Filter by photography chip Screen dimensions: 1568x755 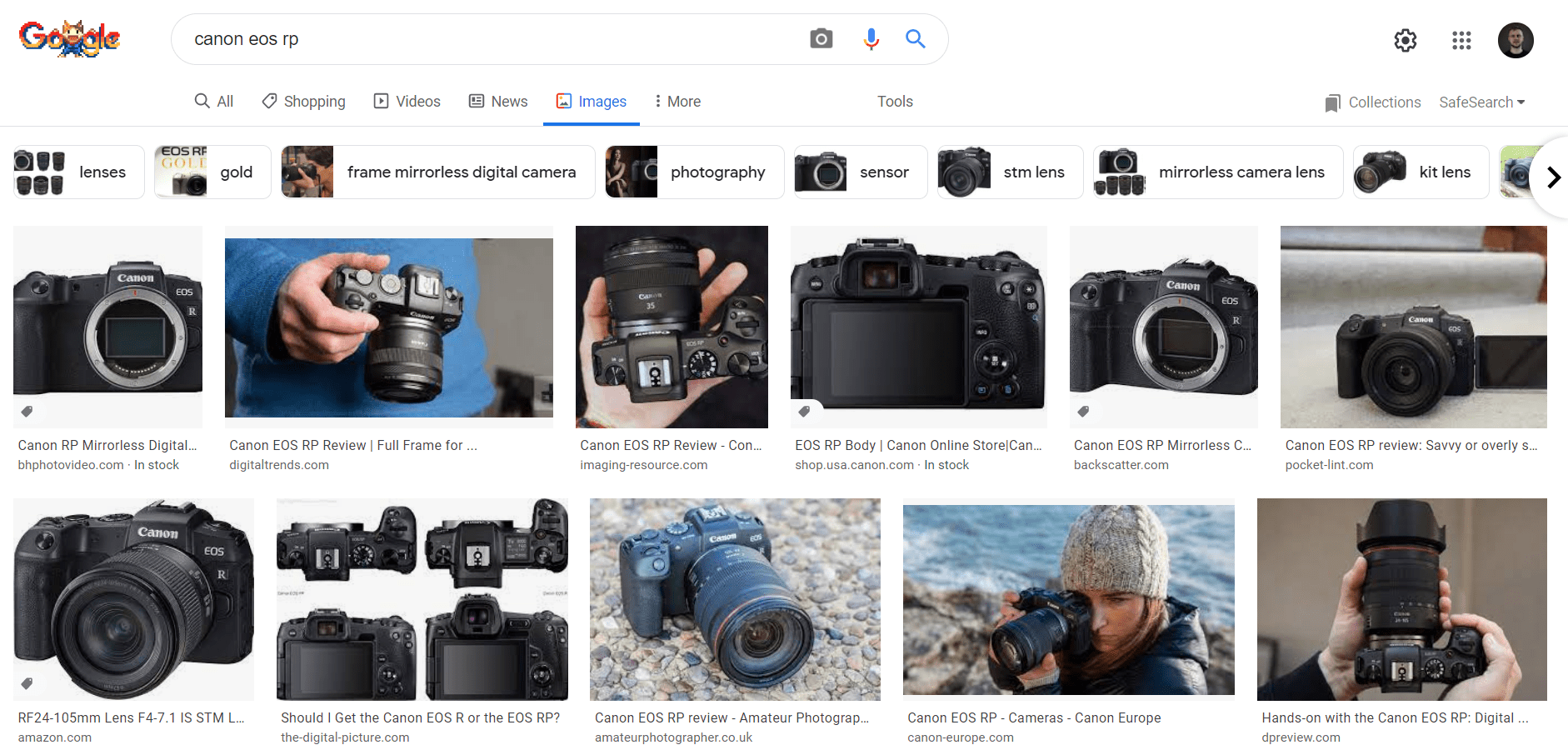click(x=695, y=172)
